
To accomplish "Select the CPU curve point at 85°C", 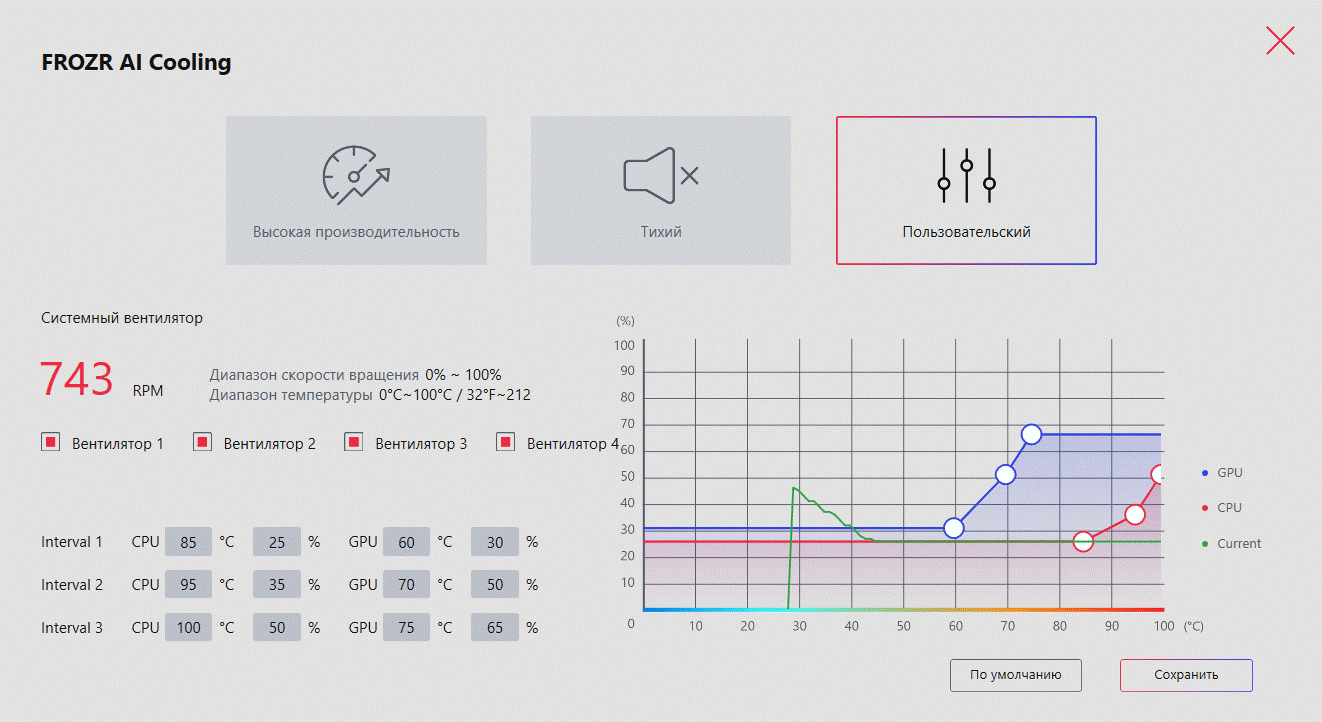I will 1084,542.
